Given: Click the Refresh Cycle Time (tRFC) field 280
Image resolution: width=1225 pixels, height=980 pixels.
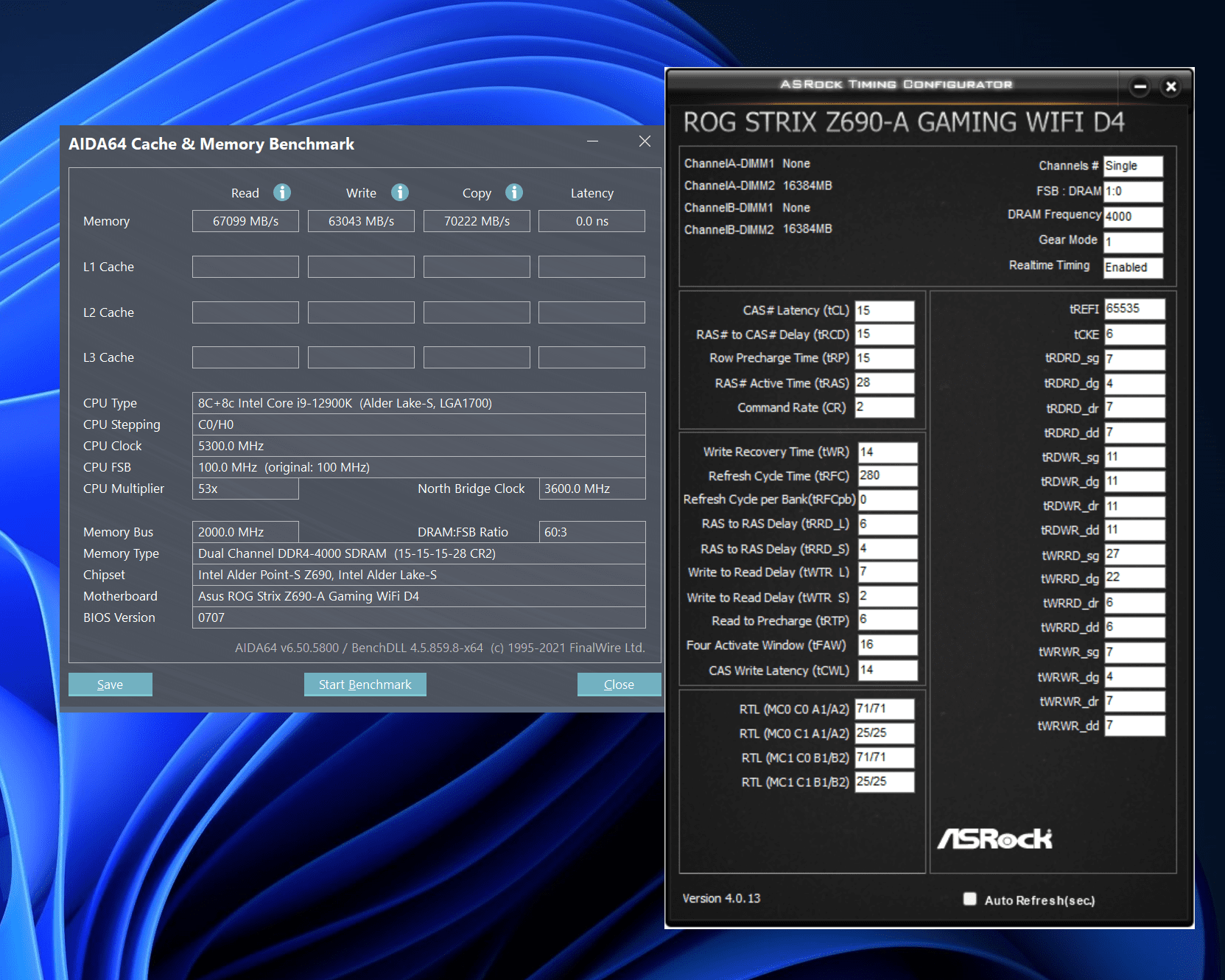Looking at the screenshot, I should click(x=888, y=476).
